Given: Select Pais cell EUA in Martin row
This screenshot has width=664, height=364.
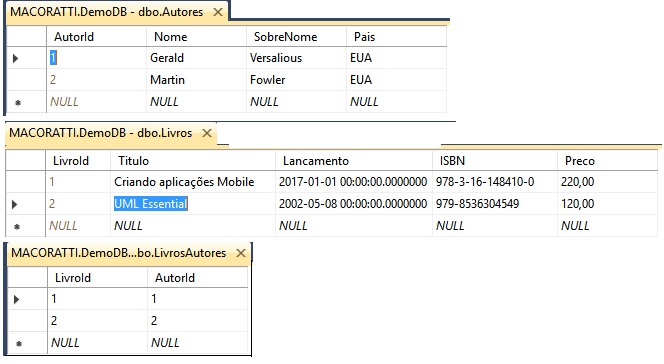Looking at the screenshot, I should (396, 80).
